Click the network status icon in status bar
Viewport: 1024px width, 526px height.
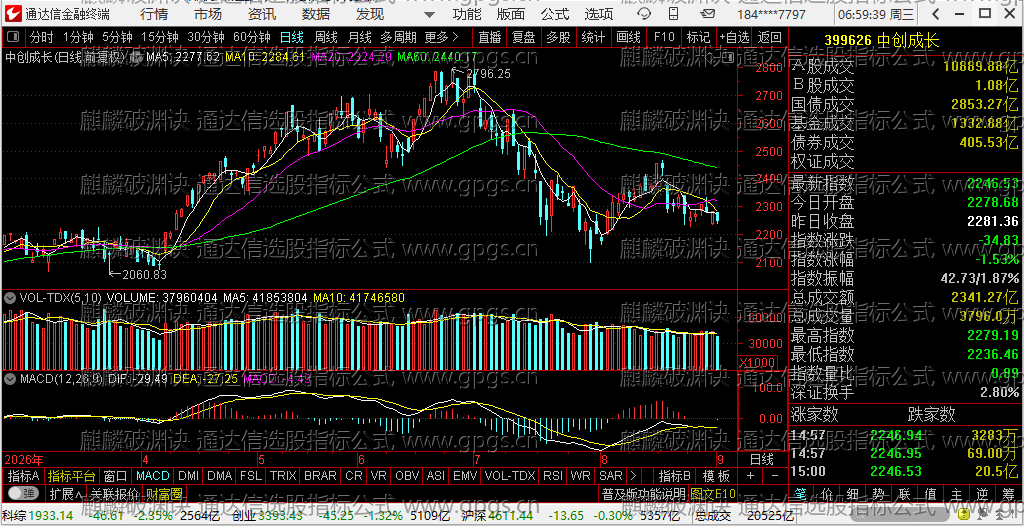click(983, 516)
